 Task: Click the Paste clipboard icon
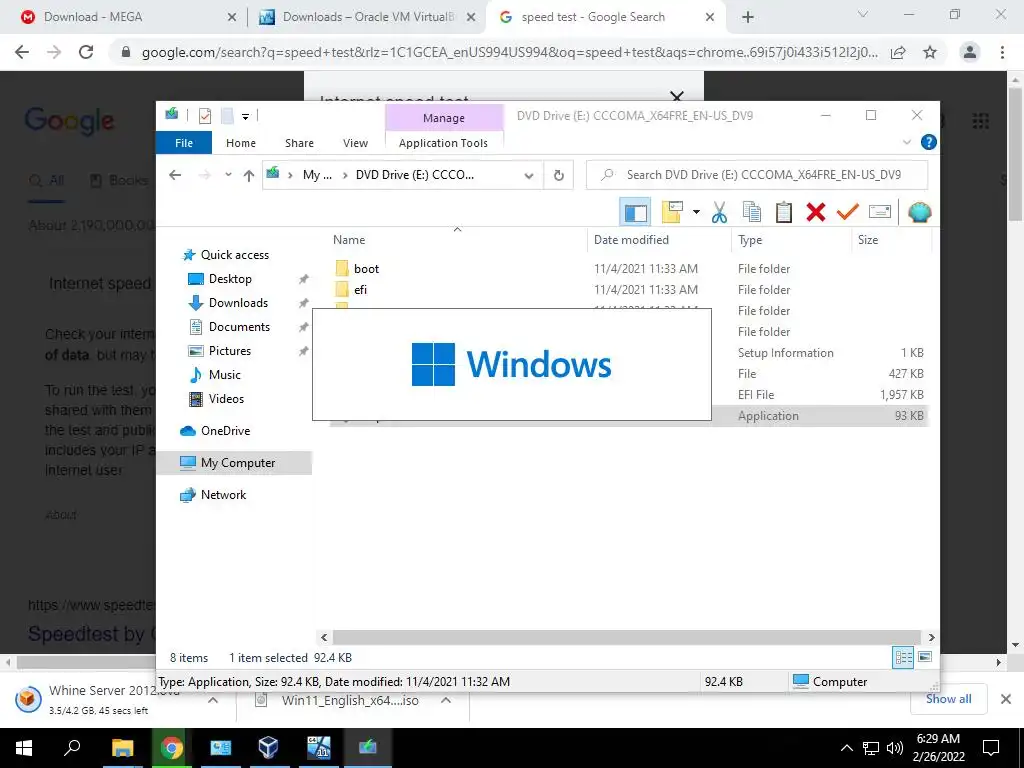click(x=784, y=212)
